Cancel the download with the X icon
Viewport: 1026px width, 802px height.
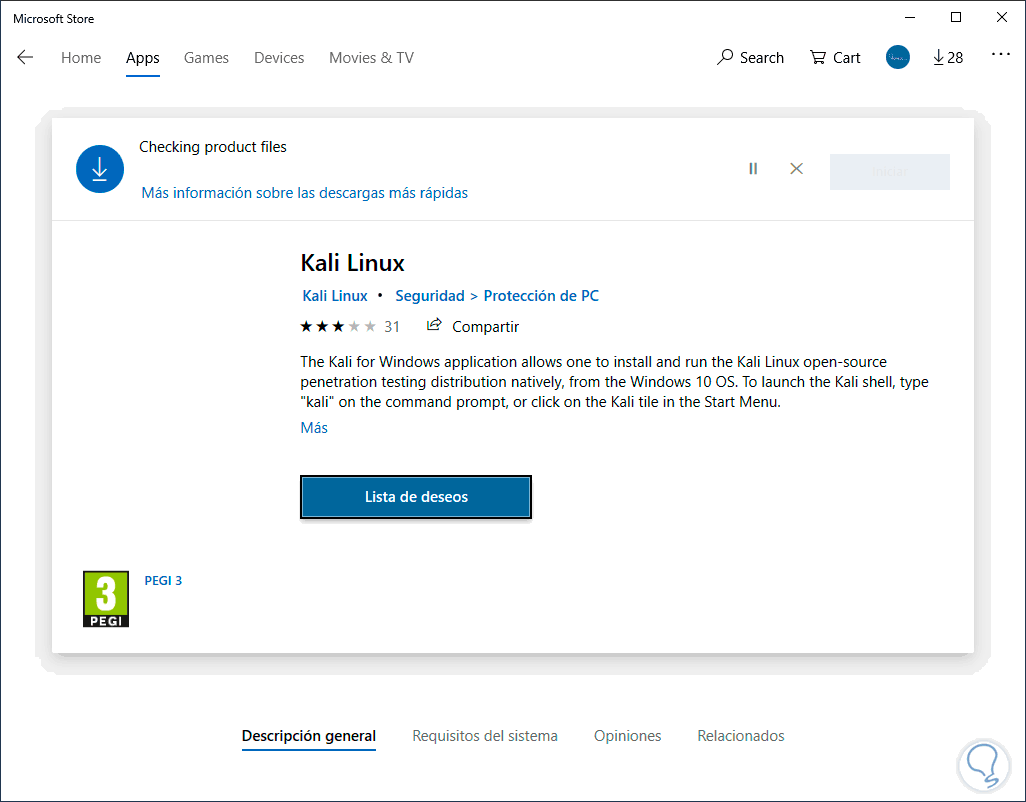(796, 169)
